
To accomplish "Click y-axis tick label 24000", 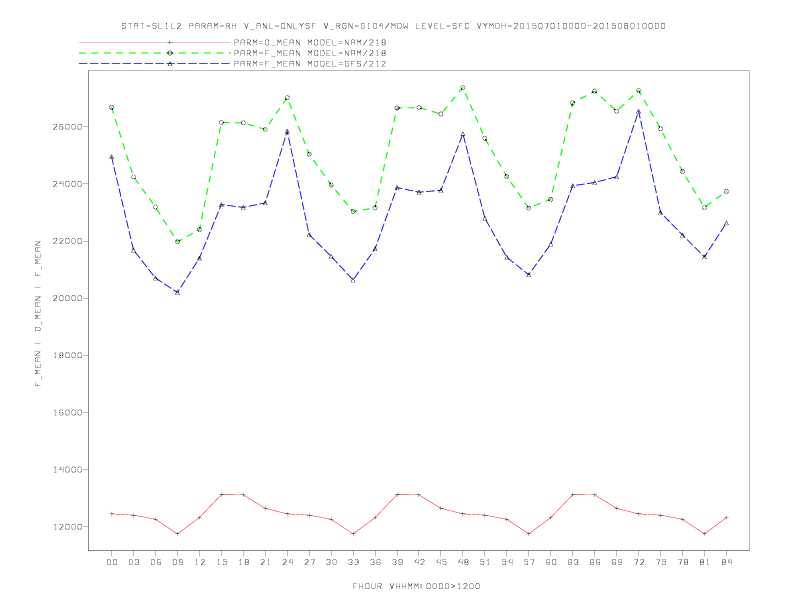I will (x=67, y=184).
